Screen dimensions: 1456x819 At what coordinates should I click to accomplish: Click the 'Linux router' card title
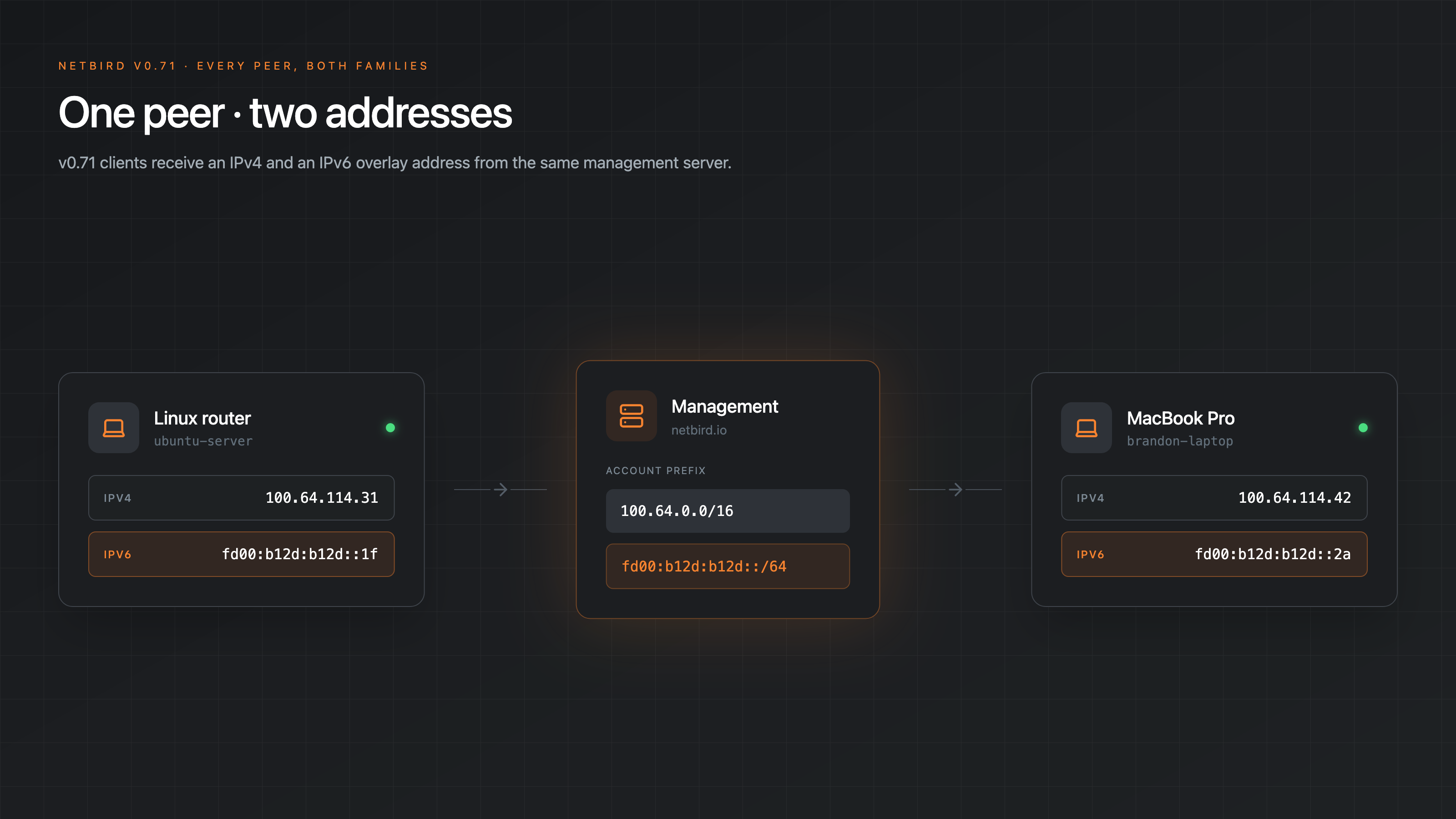tap(202, 418)
